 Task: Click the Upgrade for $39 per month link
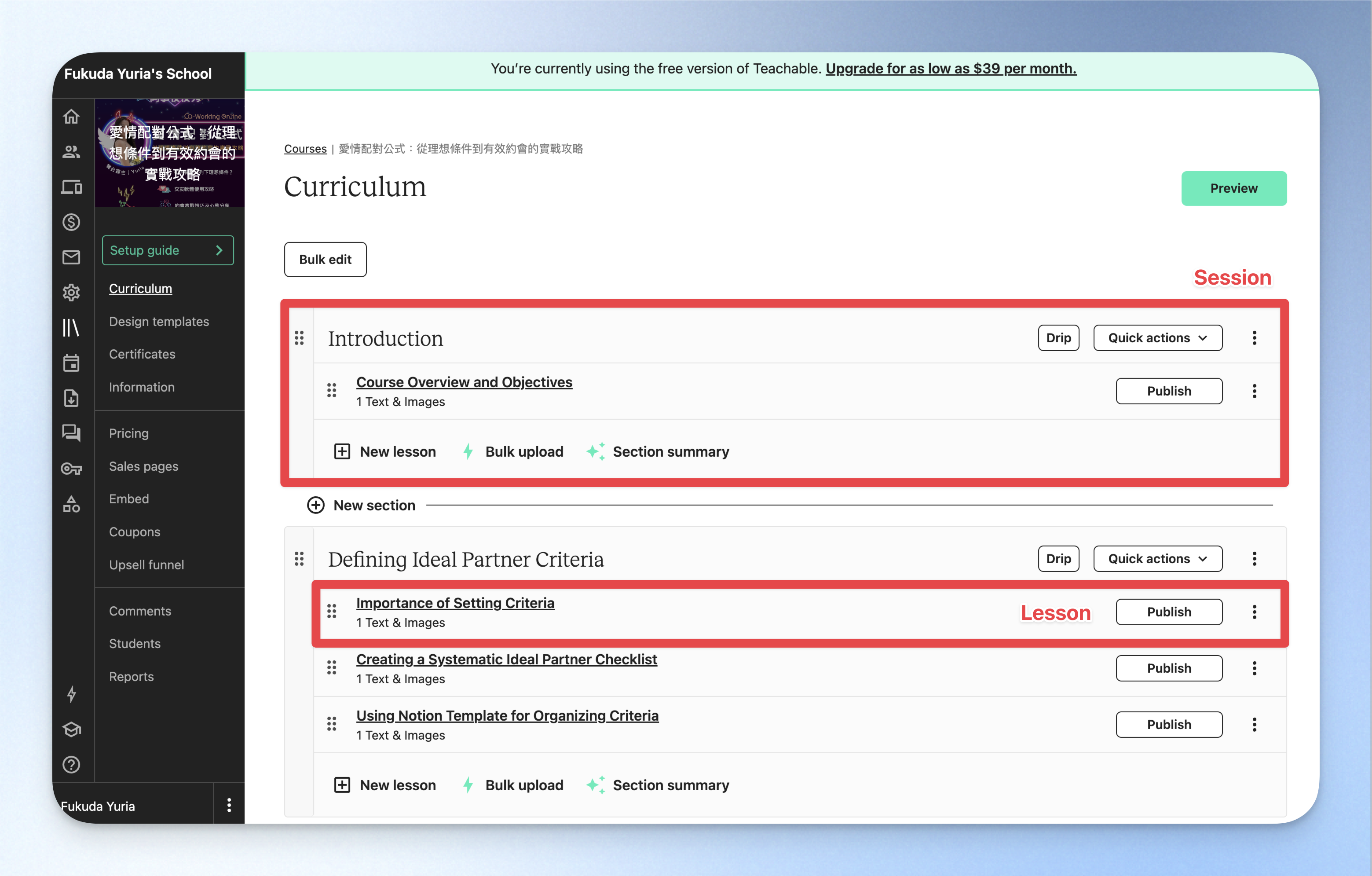coord(951,68)
